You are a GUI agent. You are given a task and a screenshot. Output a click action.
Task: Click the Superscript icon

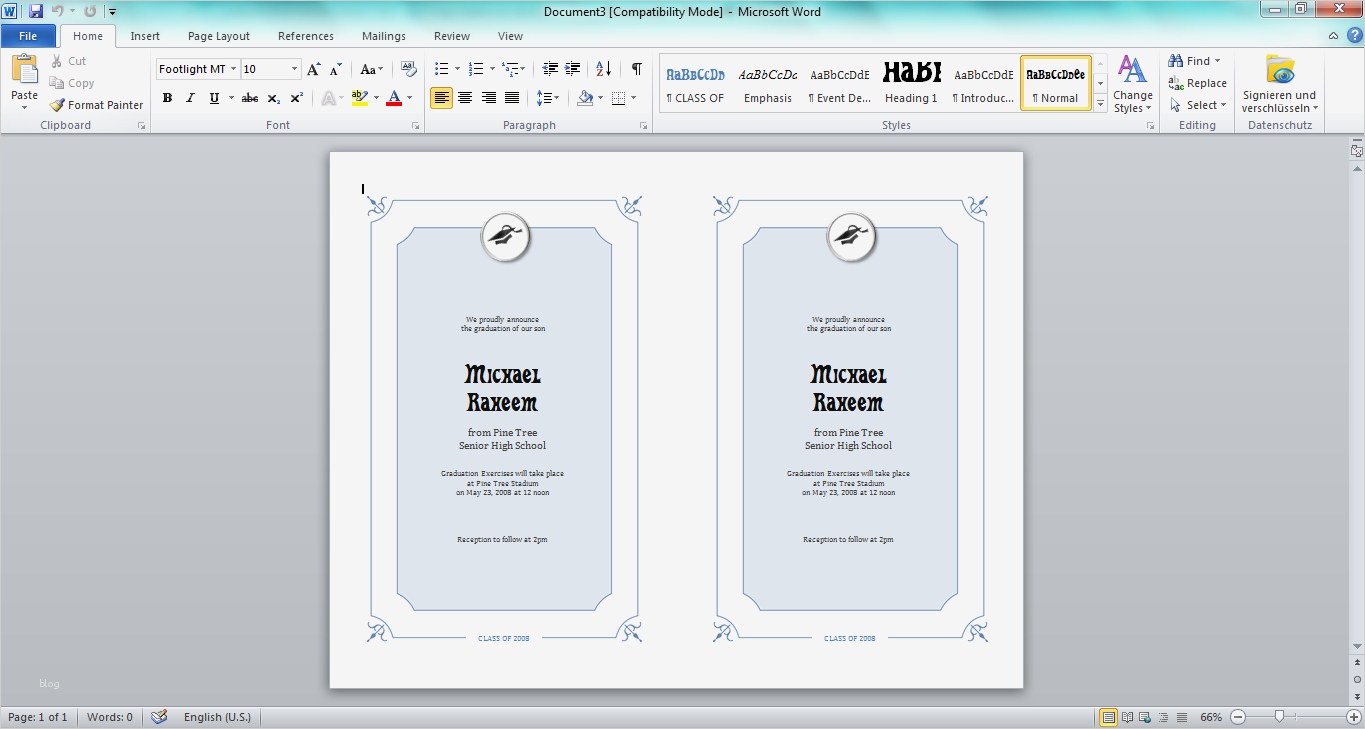click(x=297, y=98)
